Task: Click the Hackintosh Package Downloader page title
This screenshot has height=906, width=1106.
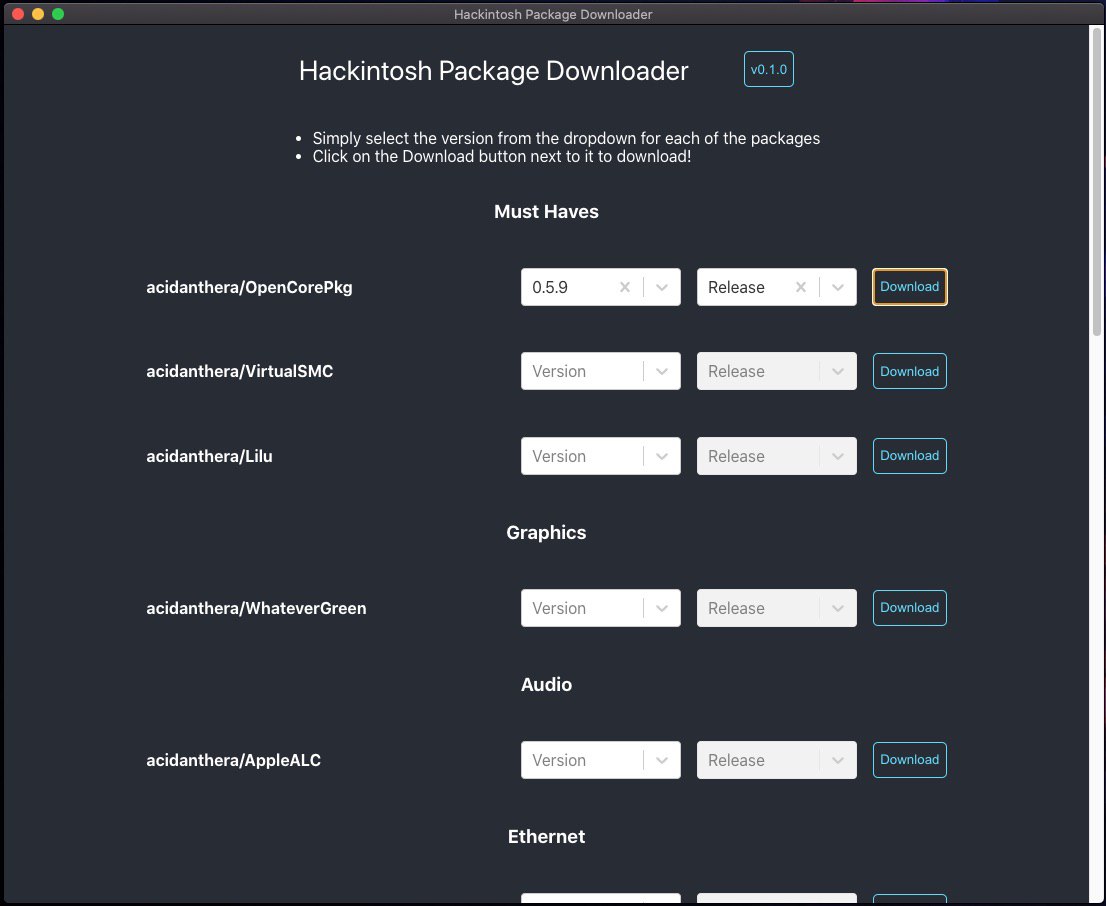Action: (493, 71)
